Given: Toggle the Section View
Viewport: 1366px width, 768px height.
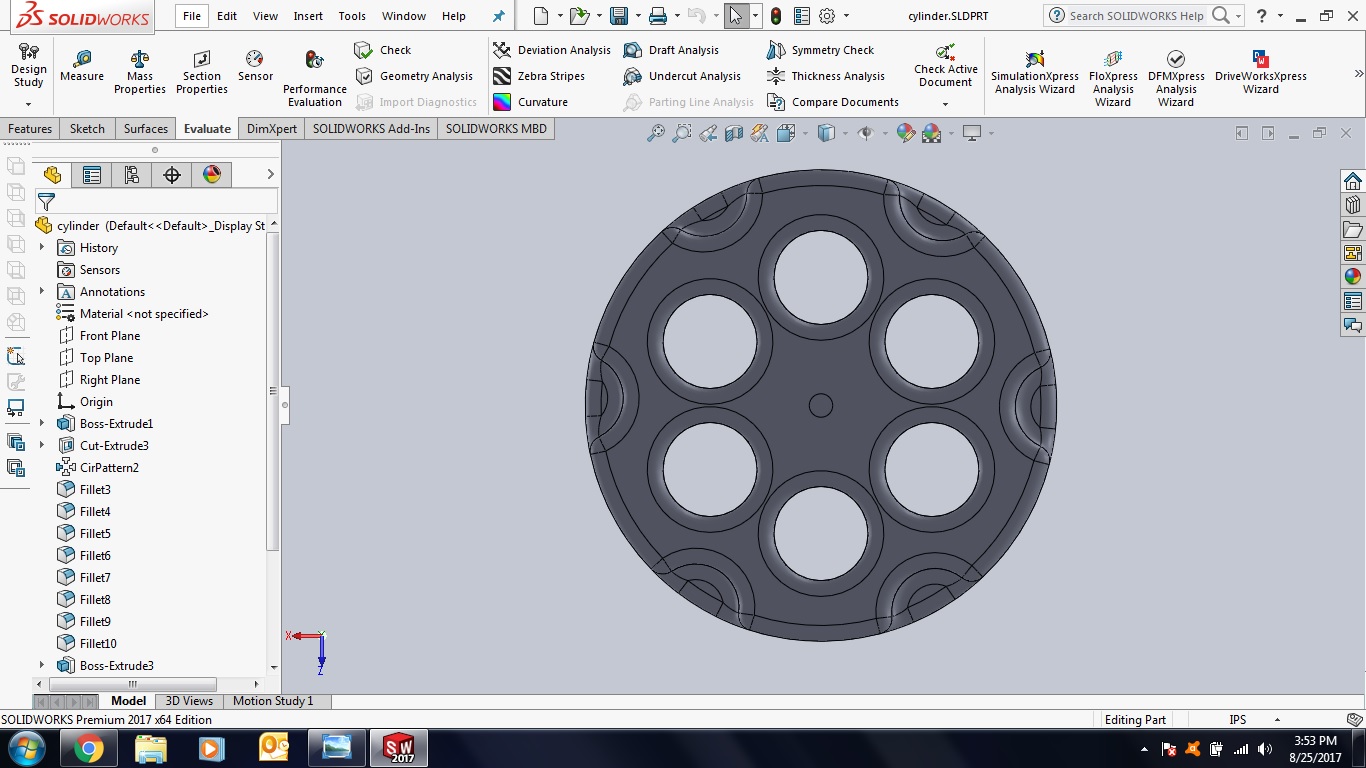Looking at the screenshot, I should coord(734,133).
